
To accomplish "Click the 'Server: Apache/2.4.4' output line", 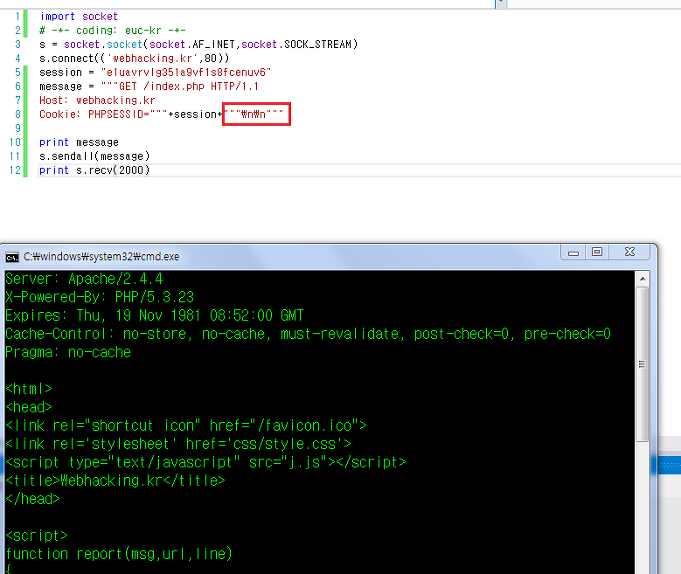I will click(84, 279).
